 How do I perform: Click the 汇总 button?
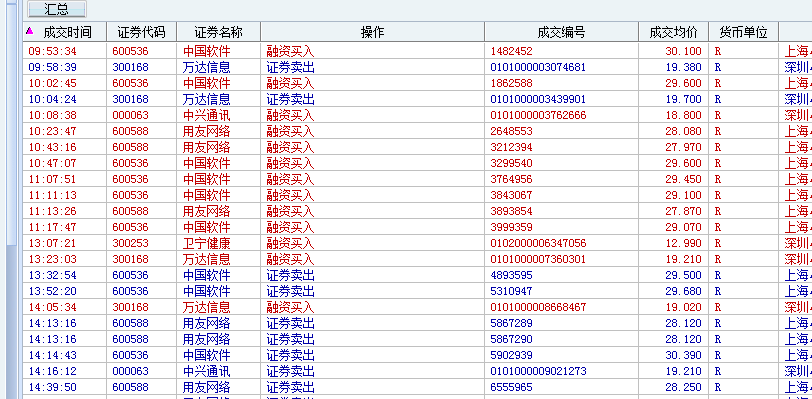click(56, 9)
